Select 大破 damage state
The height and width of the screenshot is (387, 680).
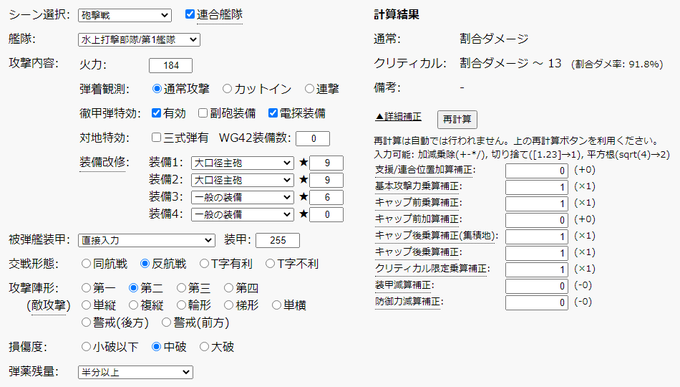click(204, 347)
